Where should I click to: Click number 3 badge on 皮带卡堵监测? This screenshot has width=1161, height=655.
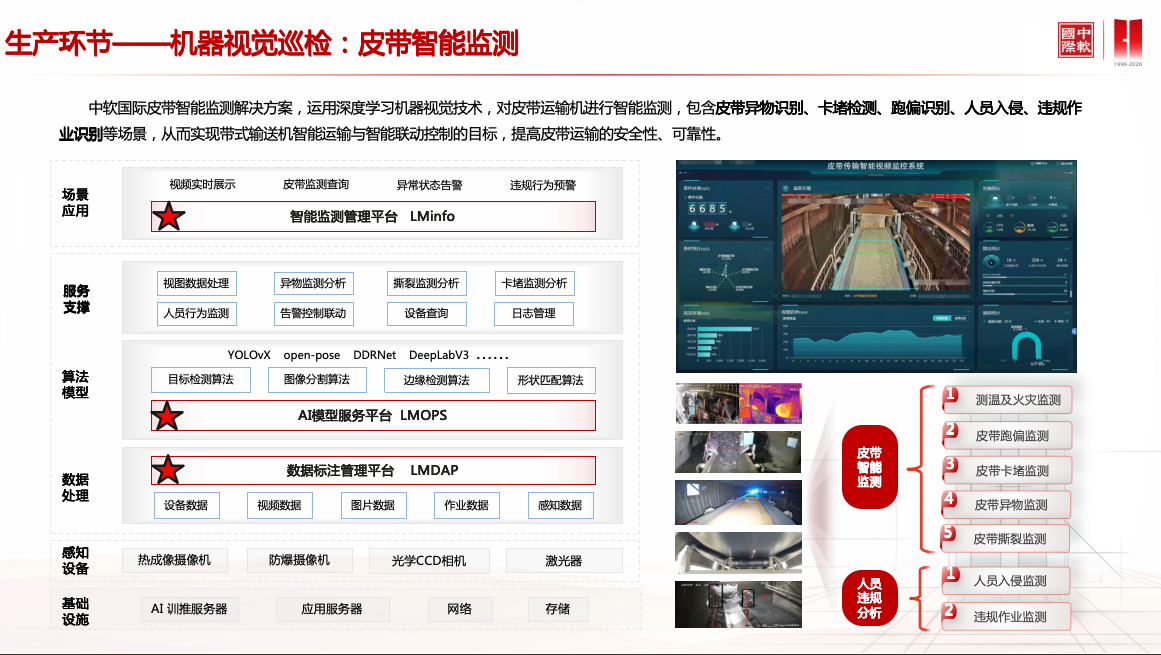pos(951,466)
